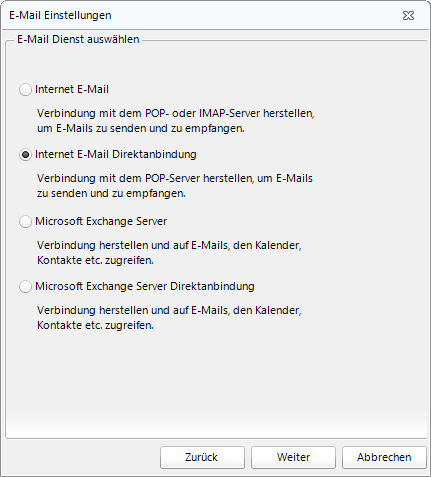The width and height of the screenshot is (431, 477).
Task: Click the POP- oder IMAP-Server description line
Action: [176, 113]
